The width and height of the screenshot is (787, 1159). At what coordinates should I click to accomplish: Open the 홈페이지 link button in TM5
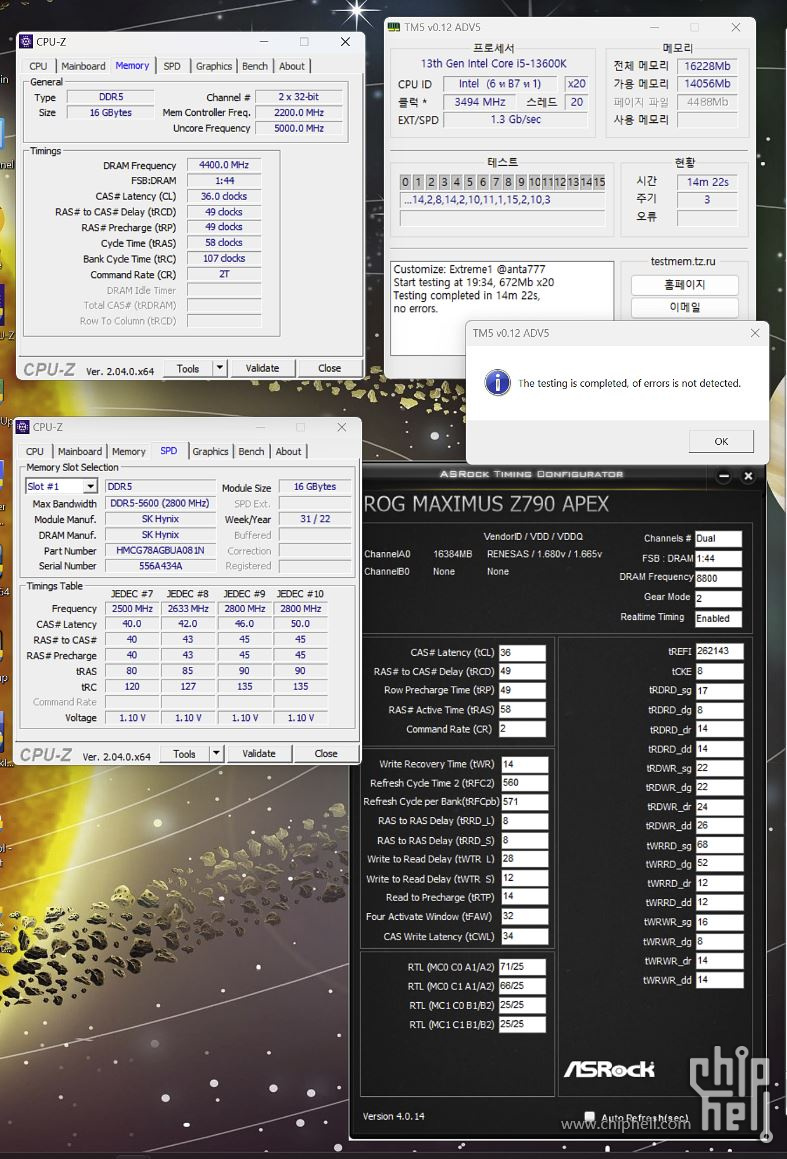(685, 285)
